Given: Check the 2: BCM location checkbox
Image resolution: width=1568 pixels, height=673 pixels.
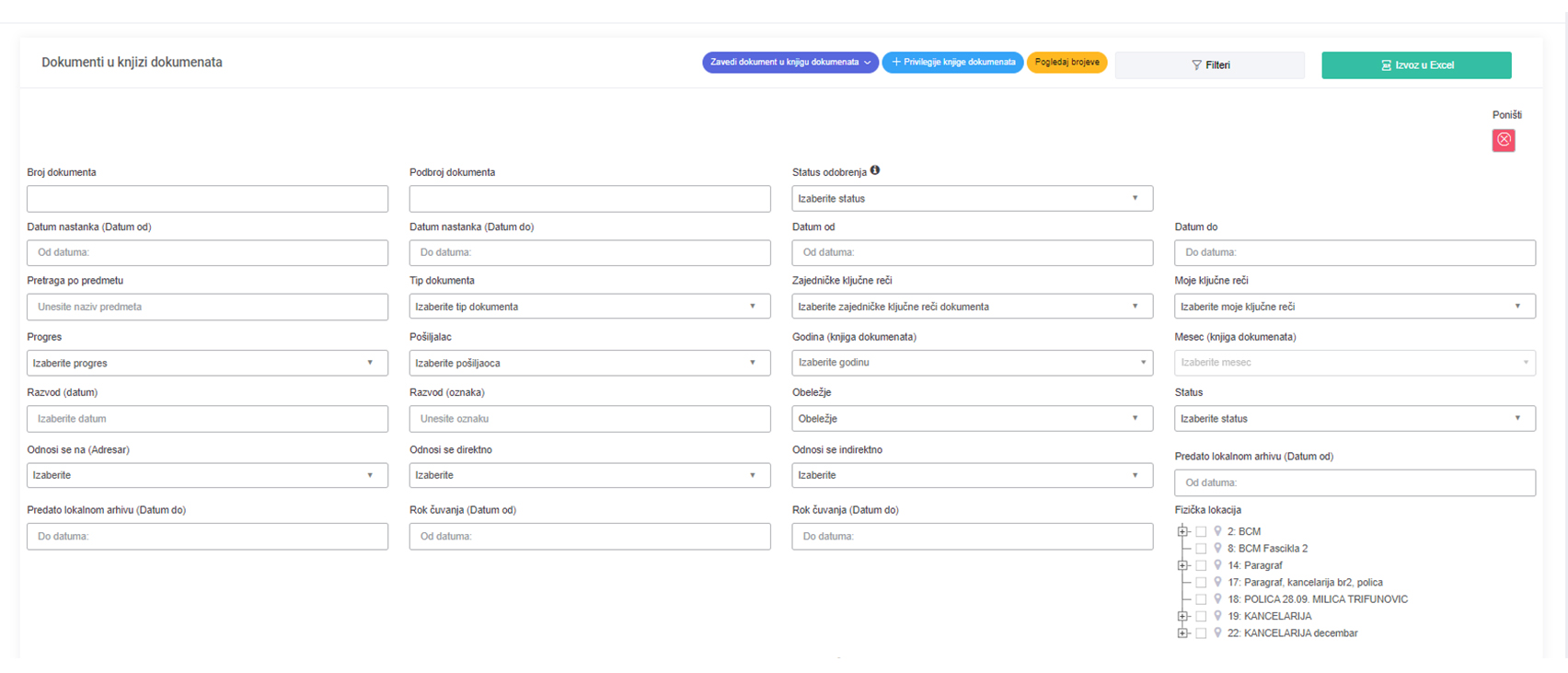Looking at the screenshot, I should point(1201,531).
